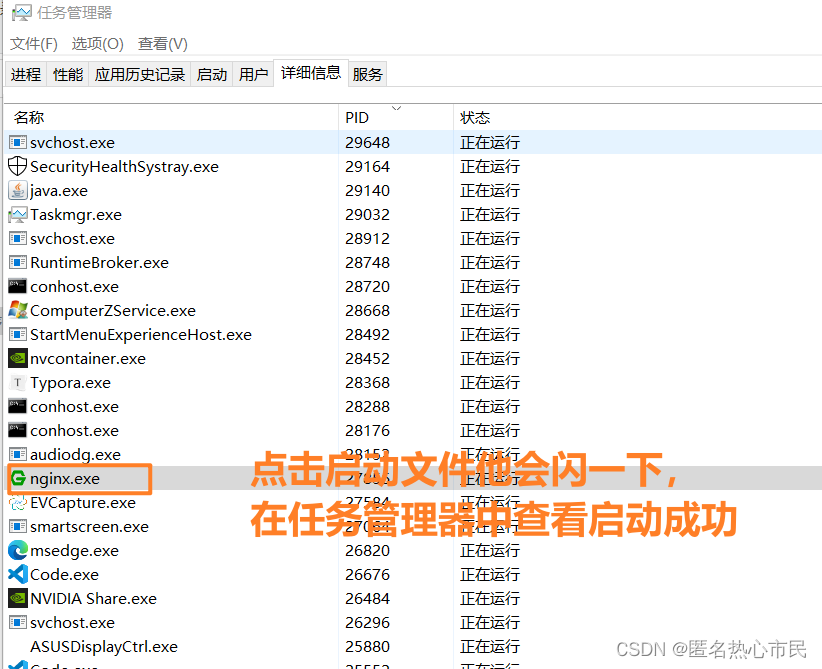Switch to the 服务 tab
Image resolution: width=822 pixels, height=669 pixels.
point(367,73)
